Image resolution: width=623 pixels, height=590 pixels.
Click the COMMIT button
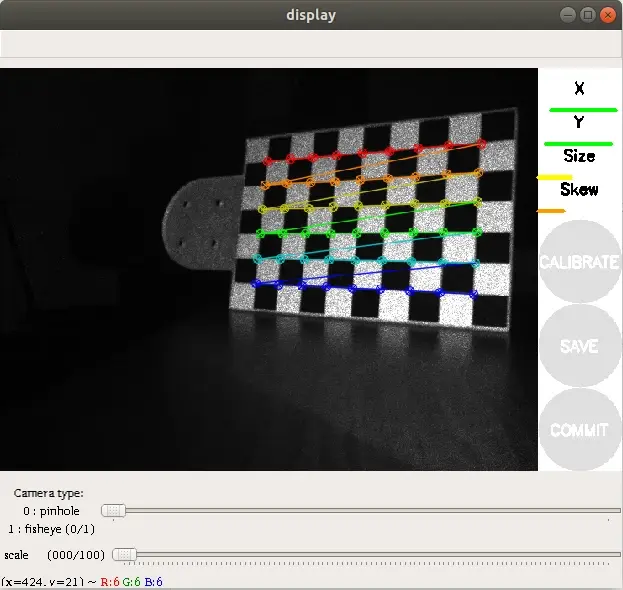tap(579, 429)
